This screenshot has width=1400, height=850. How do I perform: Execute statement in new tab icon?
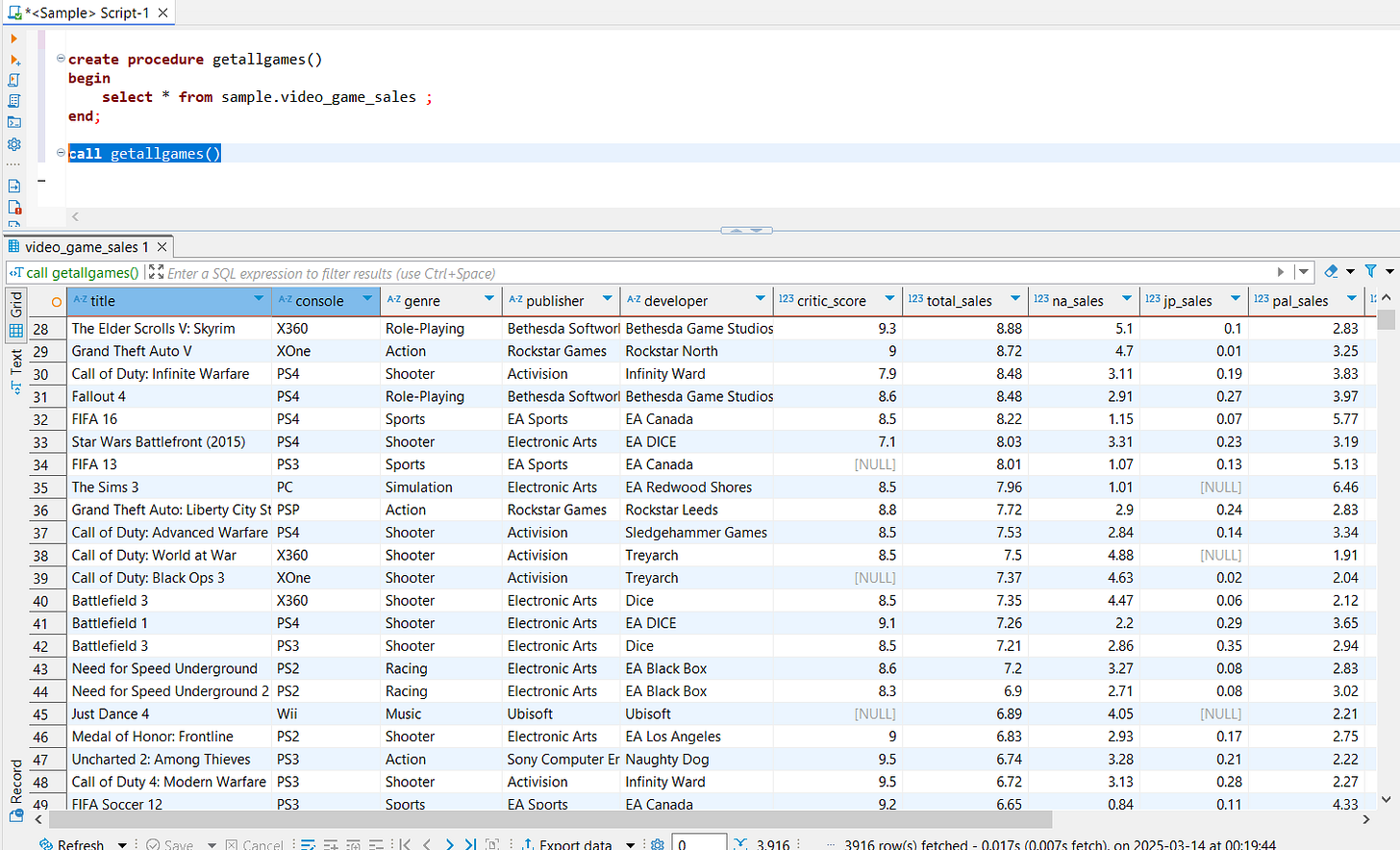(x=14, y=61)
